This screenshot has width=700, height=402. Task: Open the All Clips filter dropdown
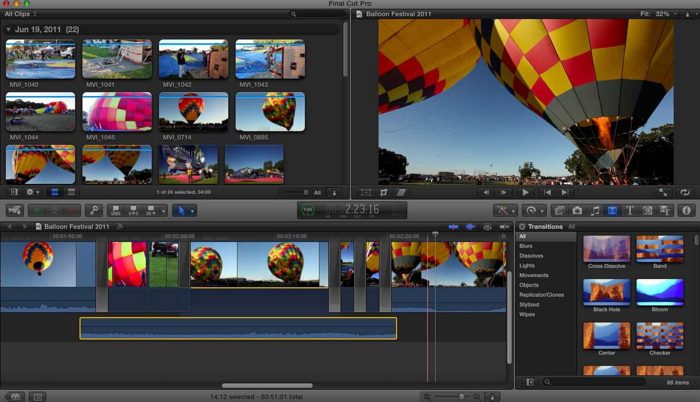[20, 14]
